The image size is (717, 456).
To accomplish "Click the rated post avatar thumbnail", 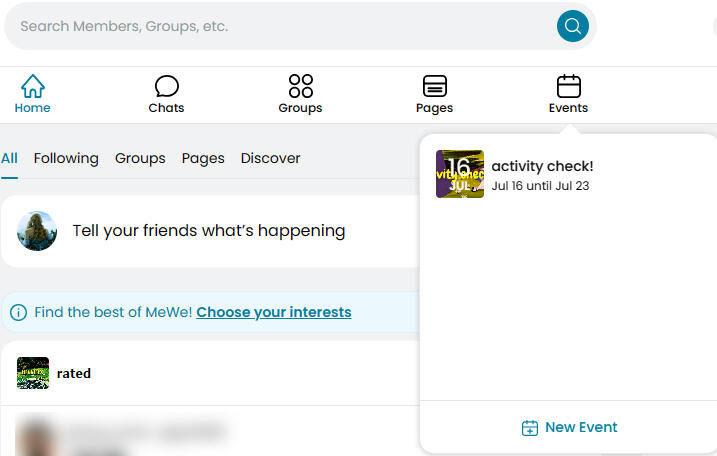I will [33, 373].
